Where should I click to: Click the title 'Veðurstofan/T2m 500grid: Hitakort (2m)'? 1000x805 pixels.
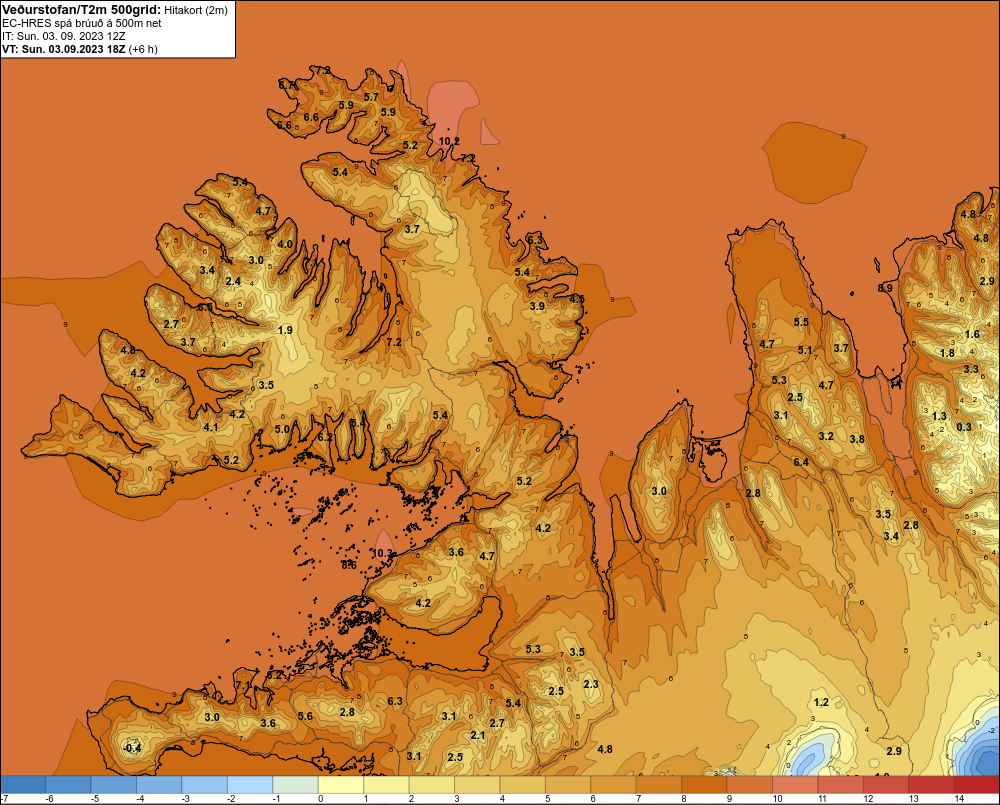pyautogui.click(x=114, y=10)
